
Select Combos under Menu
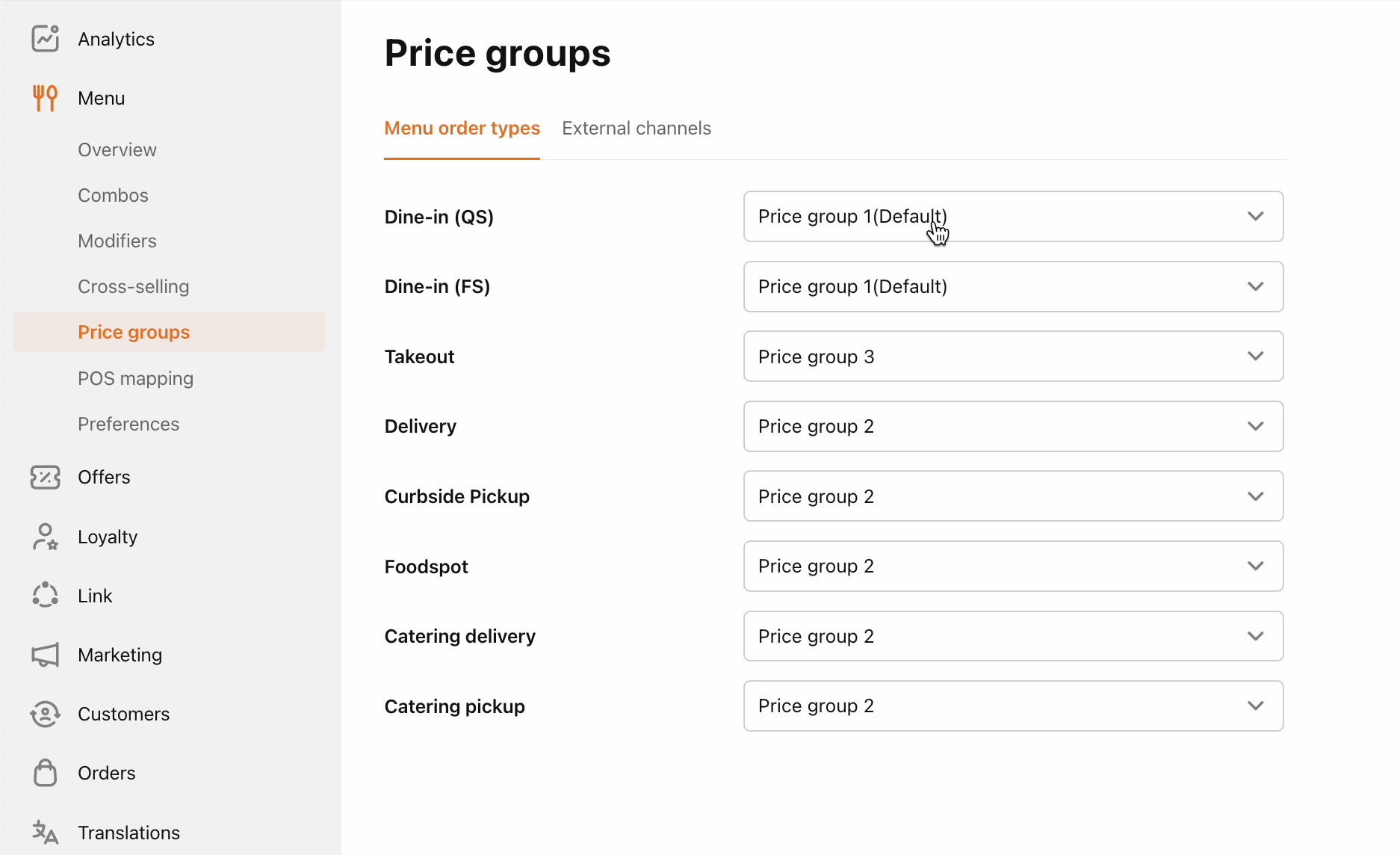coord(113,195)
